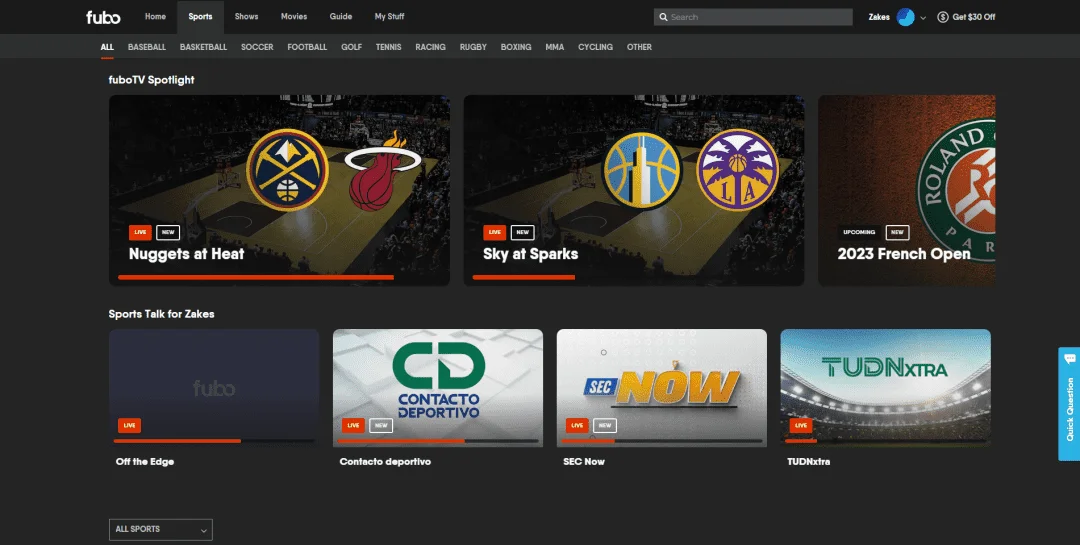The image size is (1080, 545).
Task: Filter by GOLF
Action: pos(351,47)
